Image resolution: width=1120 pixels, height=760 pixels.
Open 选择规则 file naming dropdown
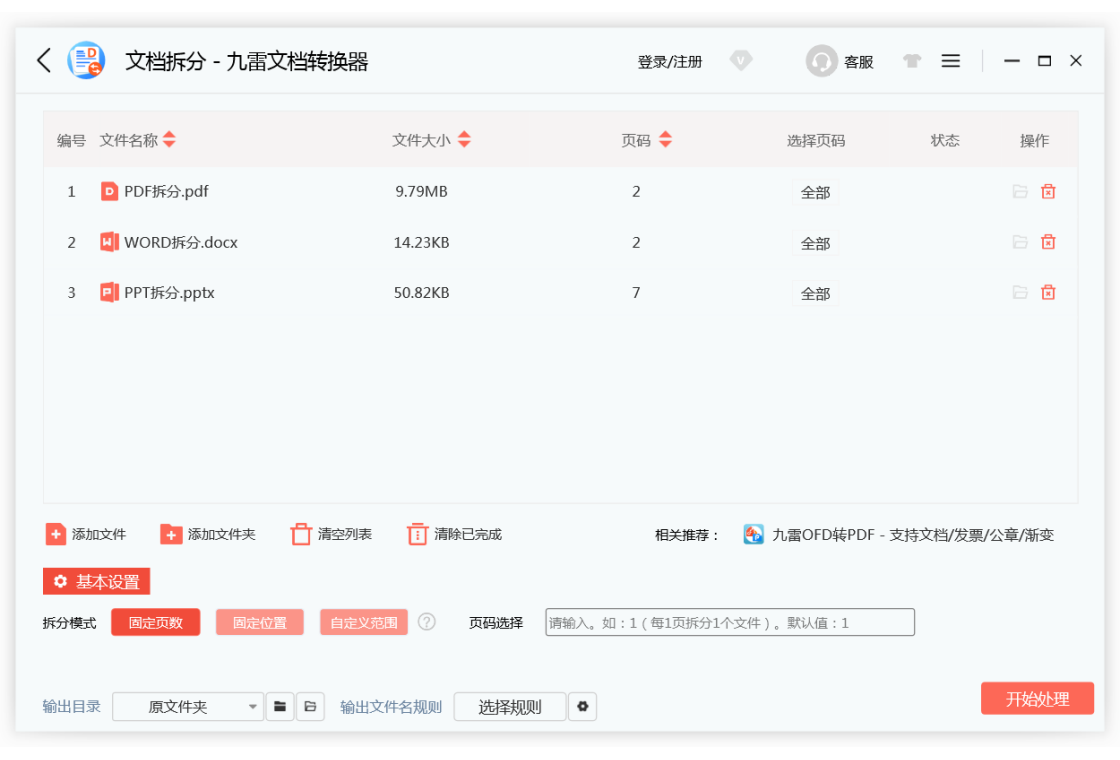(x=510, y=706)
